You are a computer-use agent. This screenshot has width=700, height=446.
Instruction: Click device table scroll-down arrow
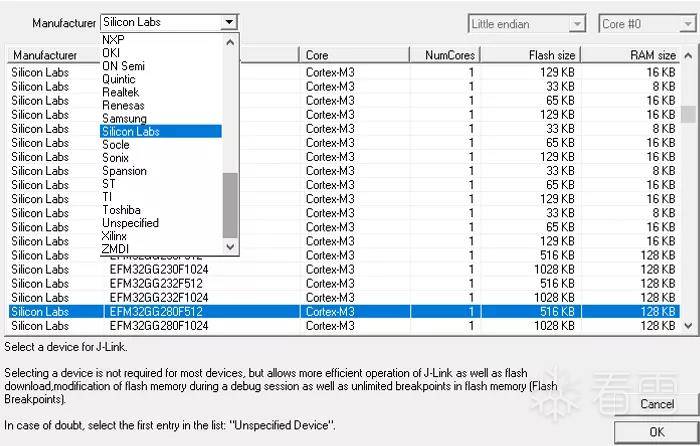(x=688, y=326)
